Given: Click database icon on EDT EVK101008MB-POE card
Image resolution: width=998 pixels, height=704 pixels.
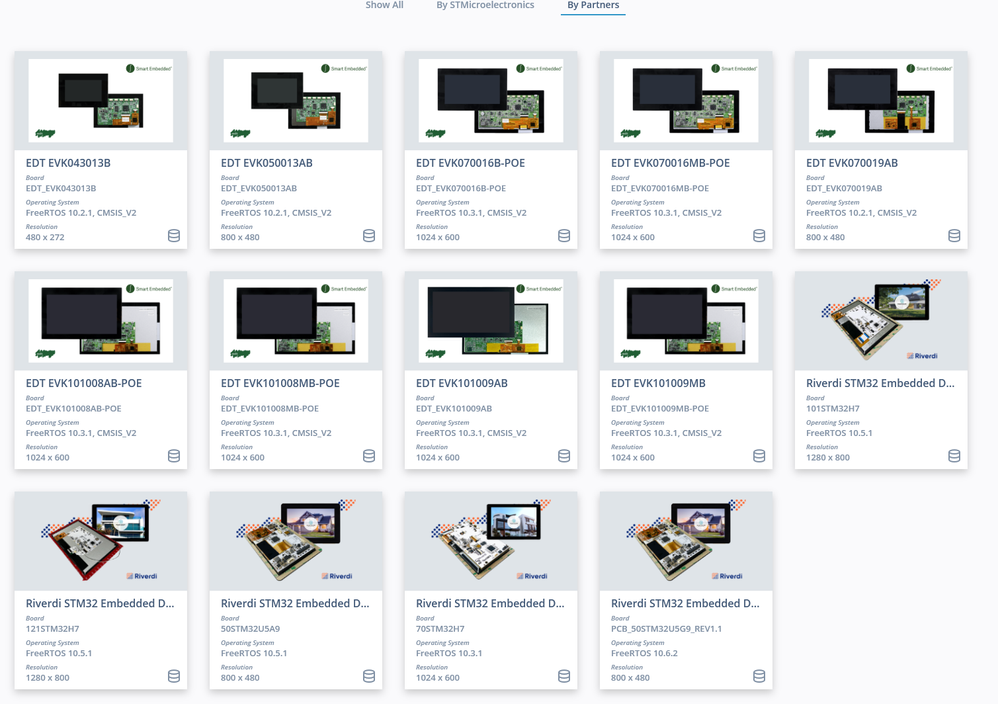Looking at the screenshot, I should 369,456.
